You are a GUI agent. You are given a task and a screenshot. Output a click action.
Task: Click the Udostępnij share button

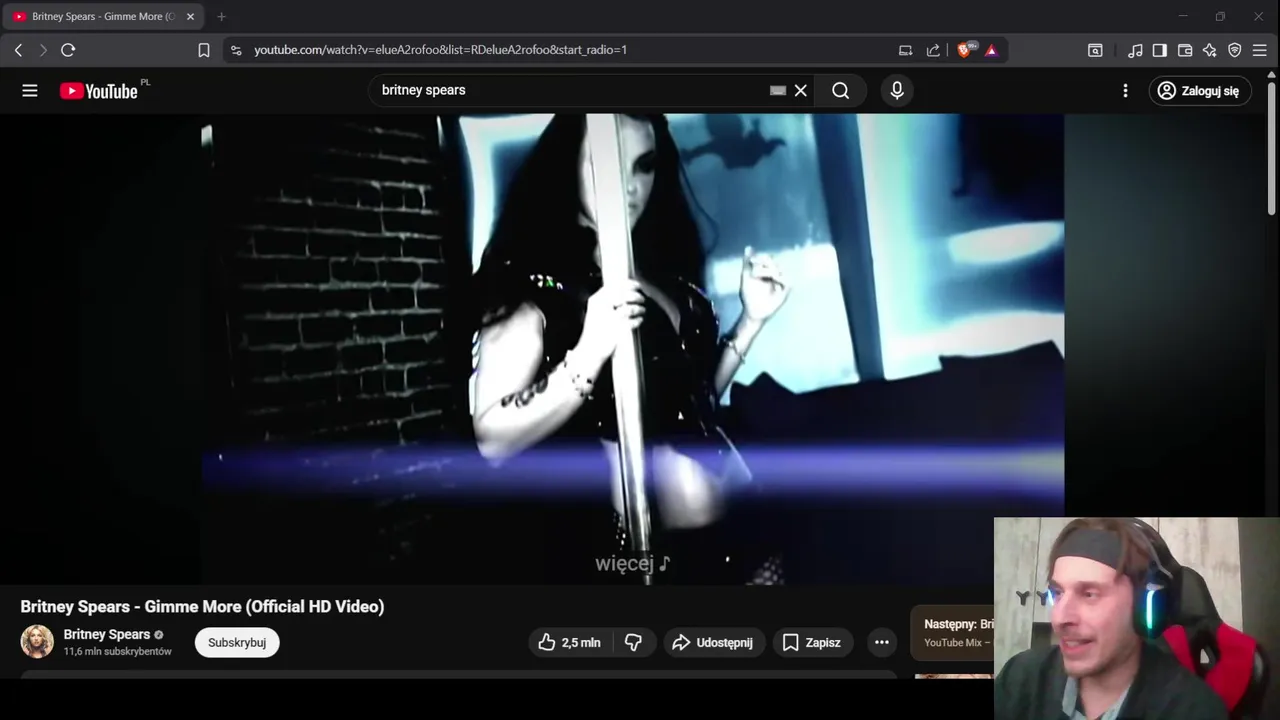(x=713, y=642)
